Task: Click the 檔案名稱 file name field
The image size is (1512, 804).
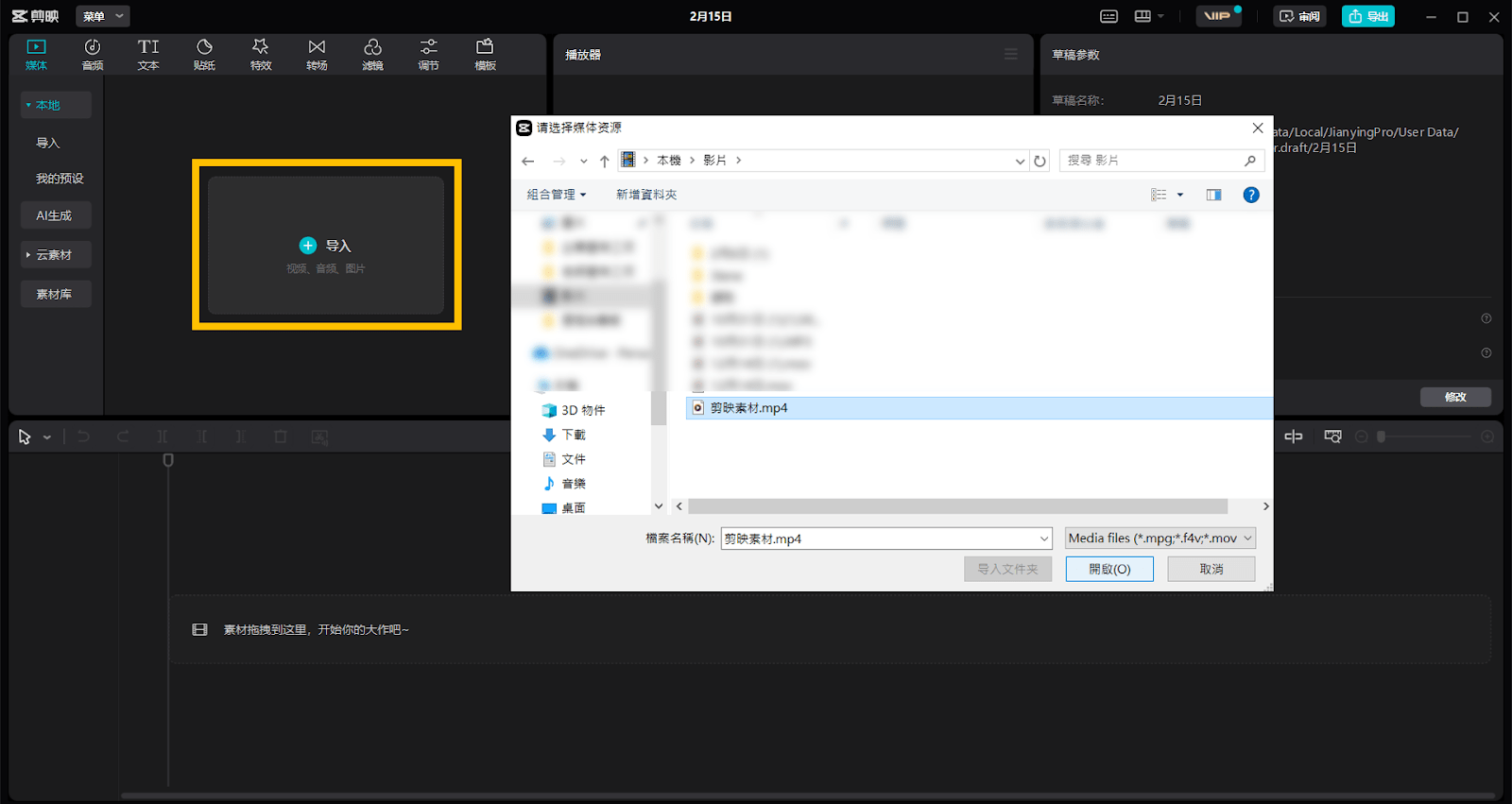Action: click(886, 539)
